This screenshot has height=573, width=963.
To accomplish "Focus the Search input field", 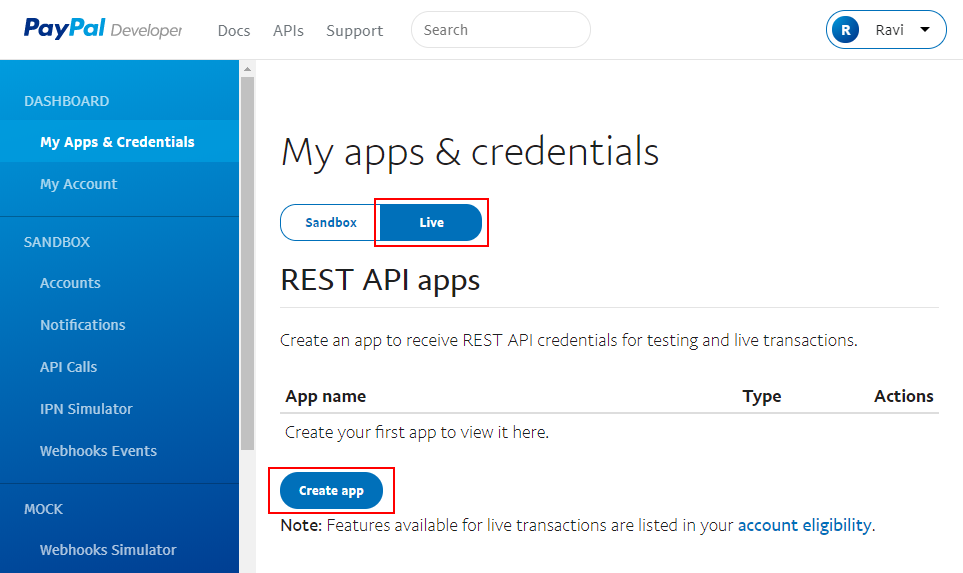I will click(501, 29).
